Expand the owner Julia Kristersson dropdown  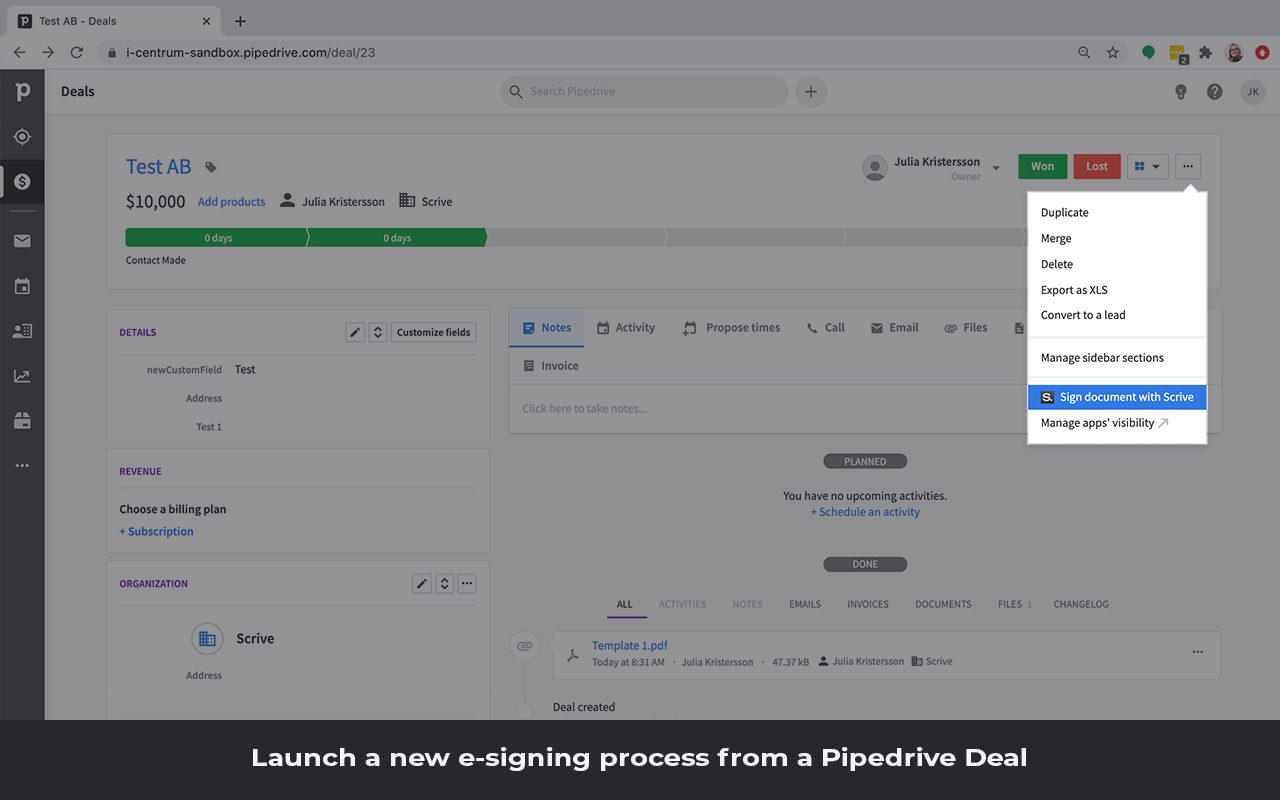[996, 168]
